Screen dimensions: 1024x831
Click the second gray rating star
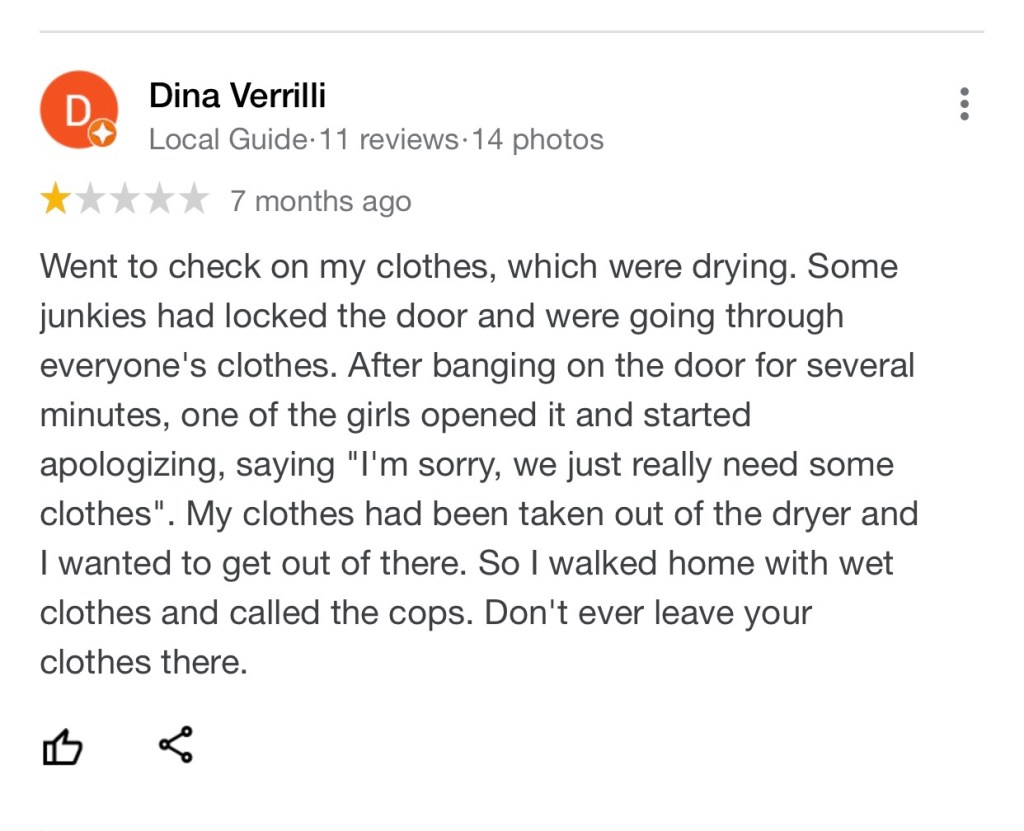[x=90, y=201]
